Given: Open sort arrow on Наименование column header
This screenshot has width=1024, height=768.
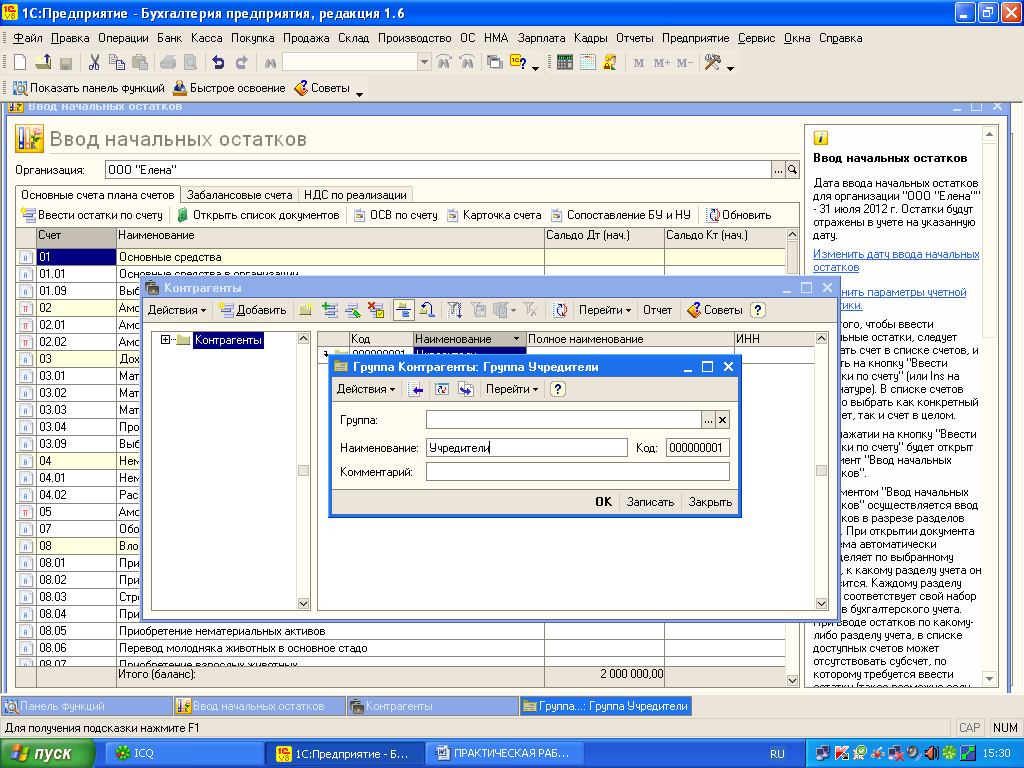Looking at the screenshot, I should tap(517, 339).
